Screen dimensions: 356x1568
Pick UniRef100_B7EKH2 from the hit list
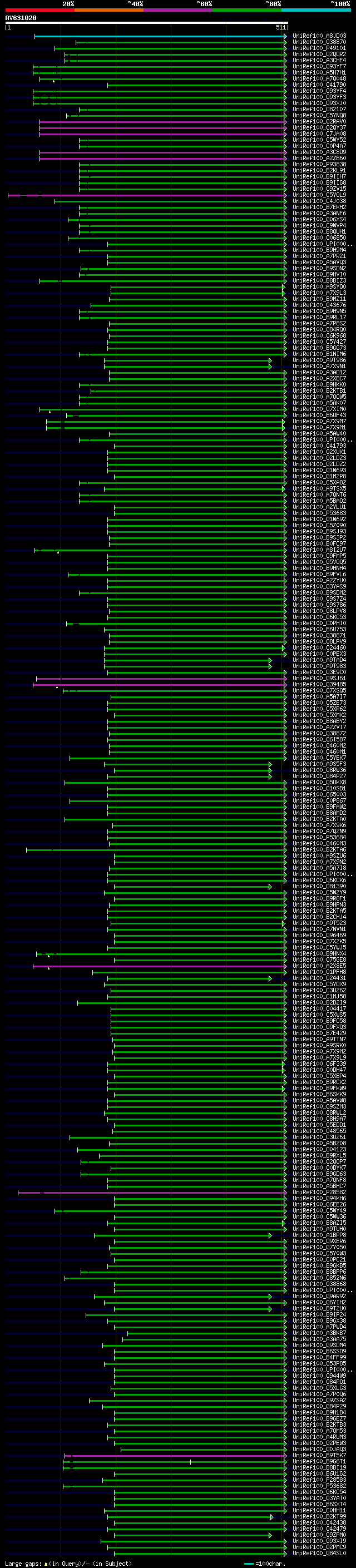[319, 207]
